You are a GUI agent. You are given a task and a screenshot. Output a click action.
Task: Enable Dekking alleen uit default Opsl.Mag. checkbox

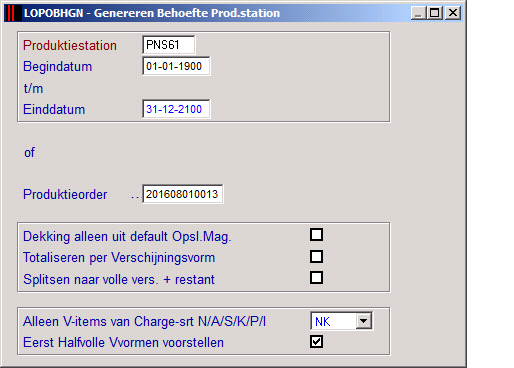click(316, 235)
